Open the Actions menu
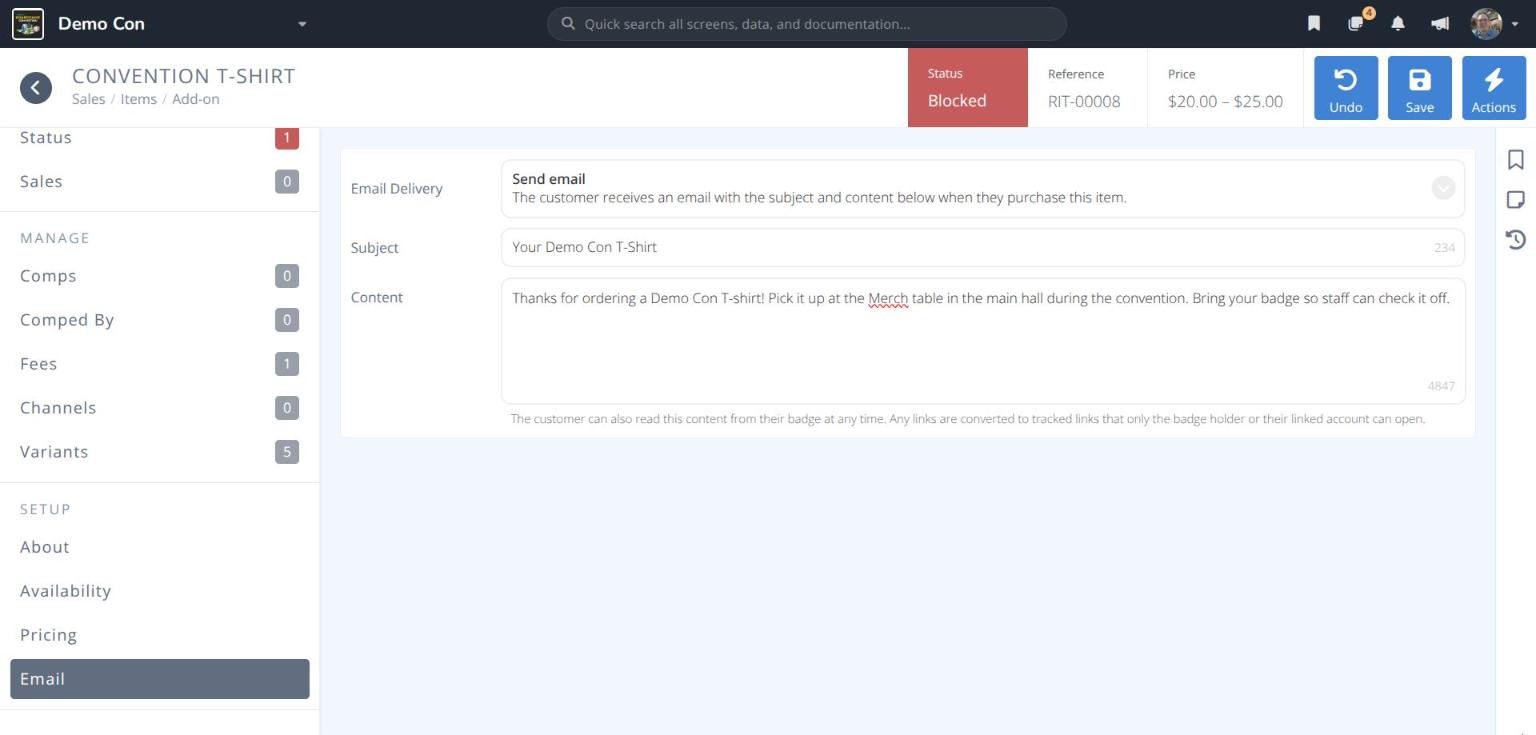Screen dimensions: 1536x735 pos(1494,88)
